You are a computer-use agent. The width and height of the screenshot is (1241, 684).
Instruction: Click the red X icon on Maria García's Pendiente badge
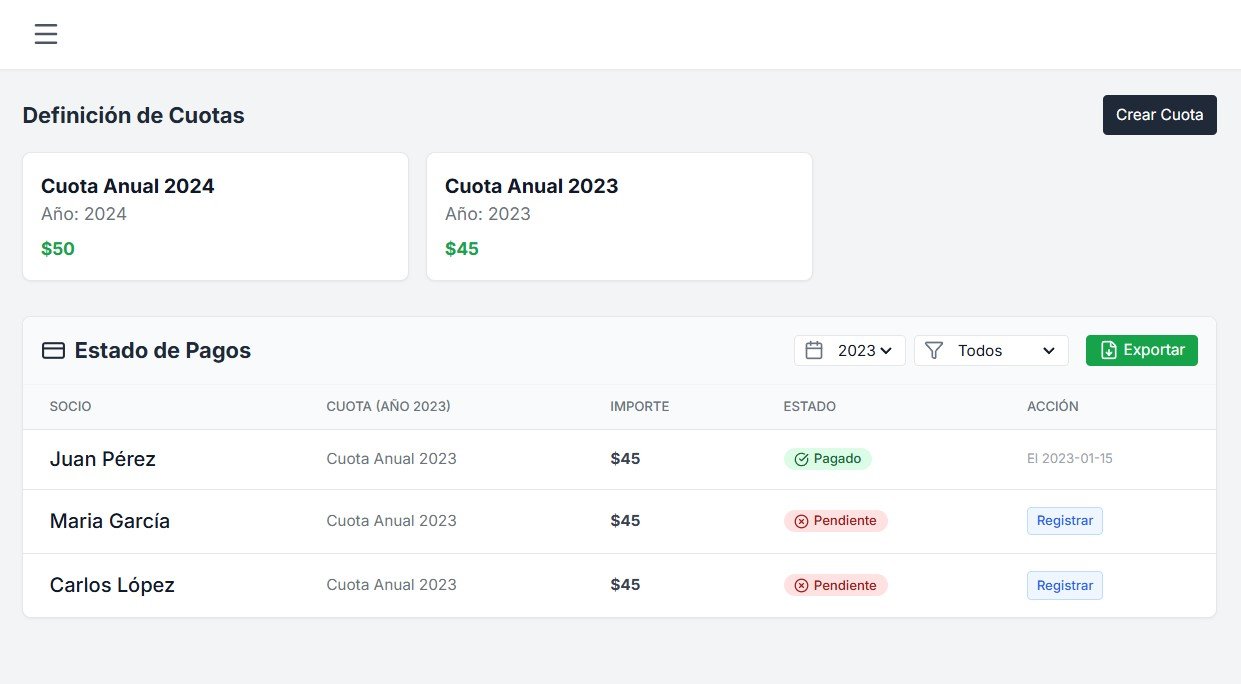click(x=800, y=520)
